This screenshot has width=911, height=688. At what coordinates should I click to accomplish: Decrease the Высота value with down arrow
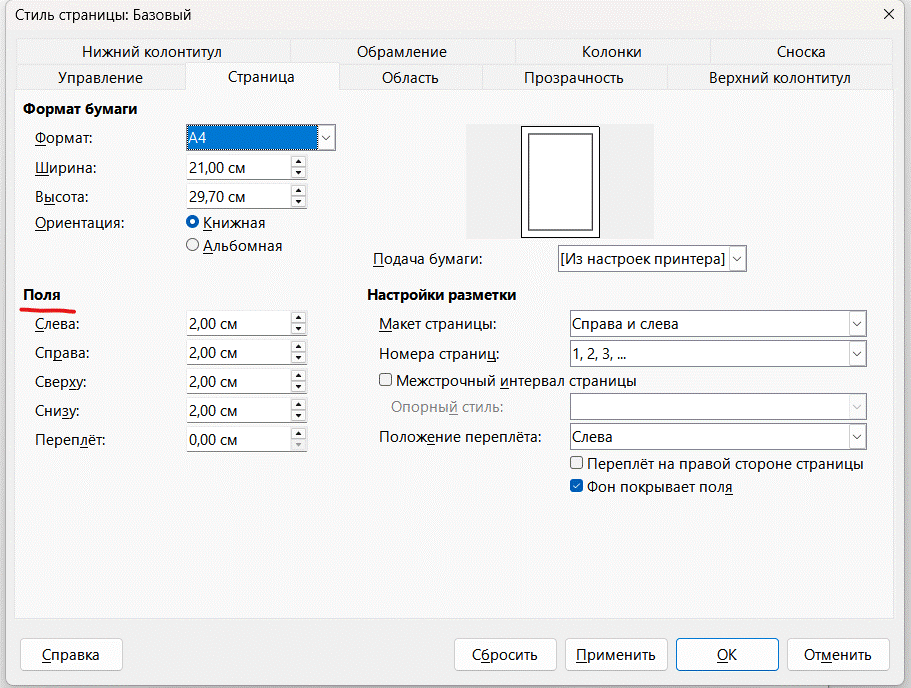(298, 202)
